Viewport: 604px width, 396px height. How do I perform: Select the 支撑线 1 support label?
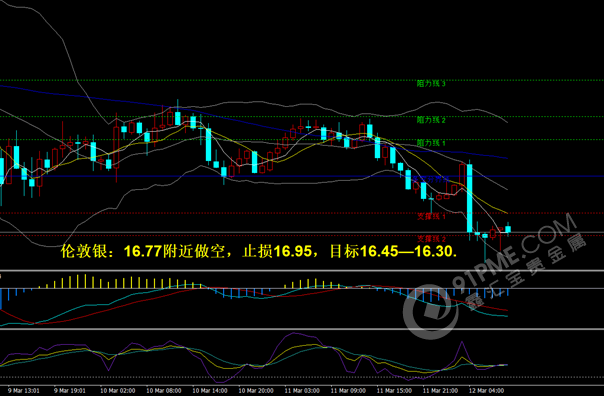(431, 216)
